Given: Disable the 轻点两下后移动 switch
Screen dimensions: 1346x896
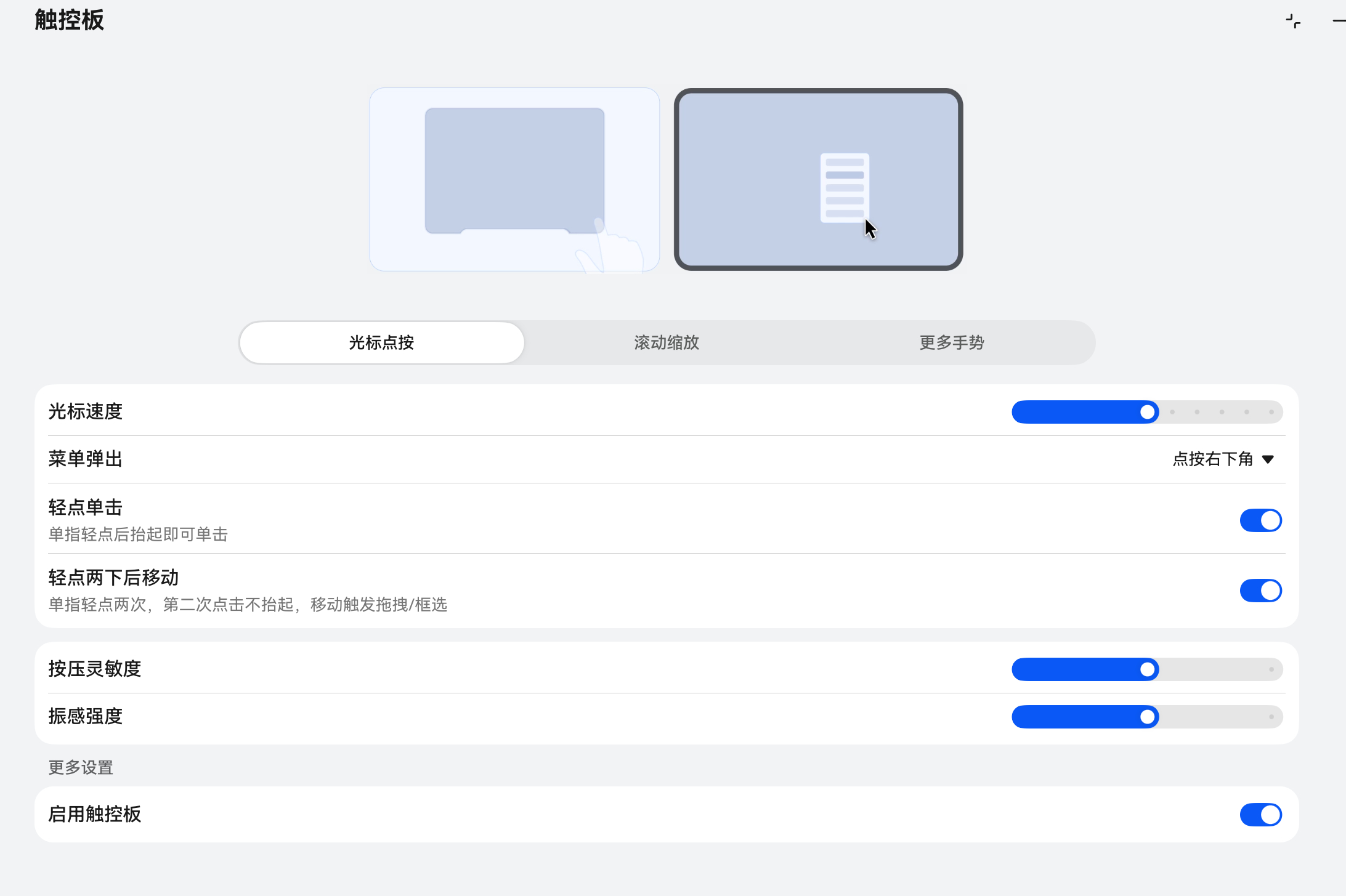Looking at the screenshot, I should [x=1260, y=591].
